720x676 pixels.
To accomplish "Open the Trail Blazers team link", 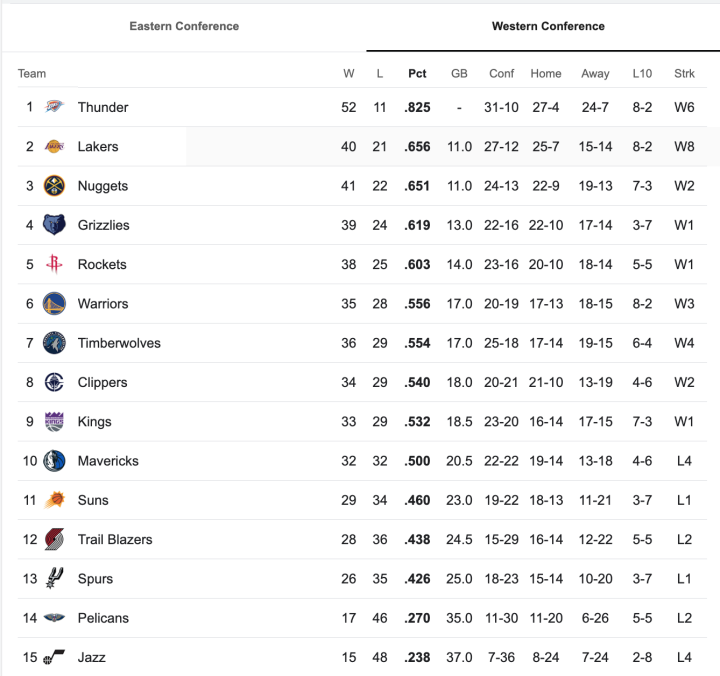I will pyautogui.click(x=115, y=540).
